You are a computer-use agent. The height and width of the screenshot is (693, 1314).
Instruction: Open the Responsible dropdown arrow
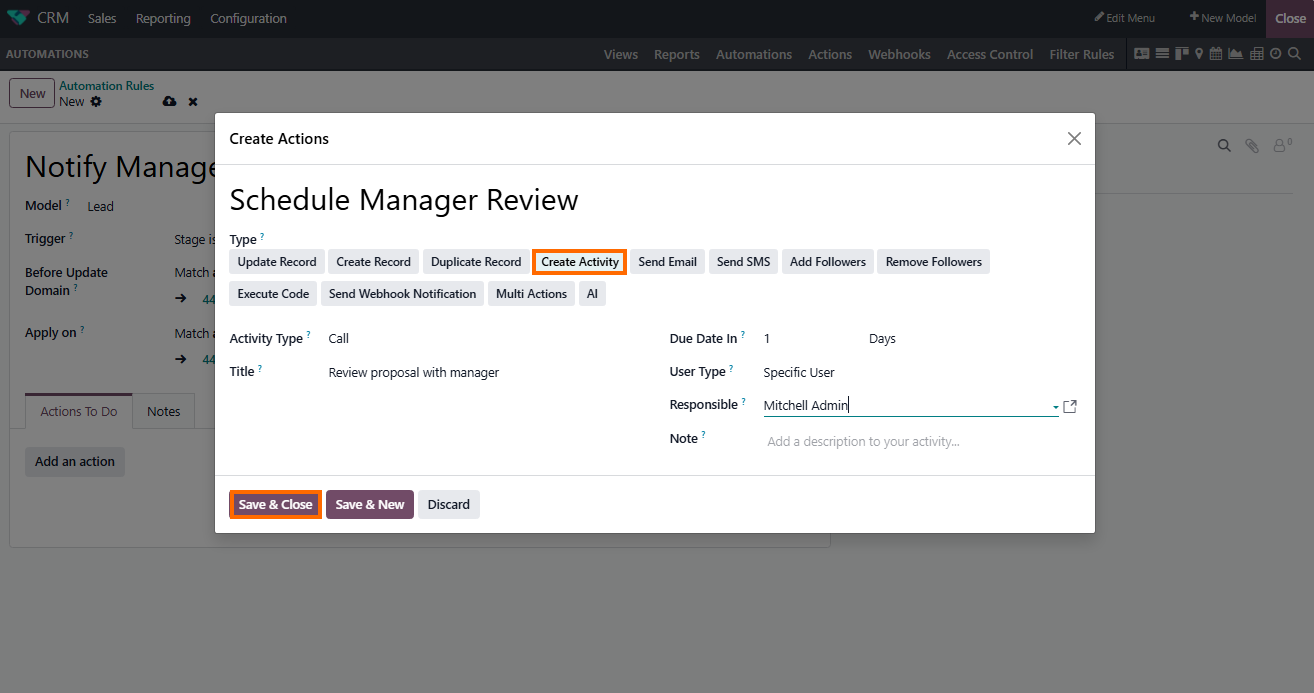point(1055,407)
